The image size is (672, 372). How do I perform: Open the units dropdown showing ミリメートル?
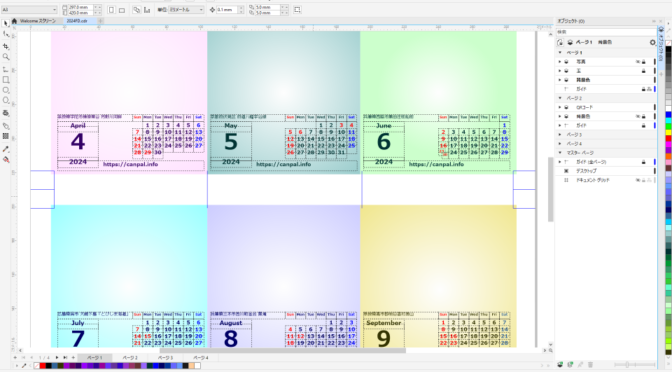click(x=186, y=9)
